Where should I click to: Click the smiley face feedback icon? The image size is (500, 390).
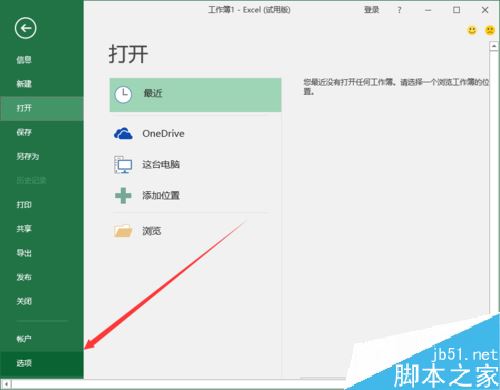tap(472, 30)
